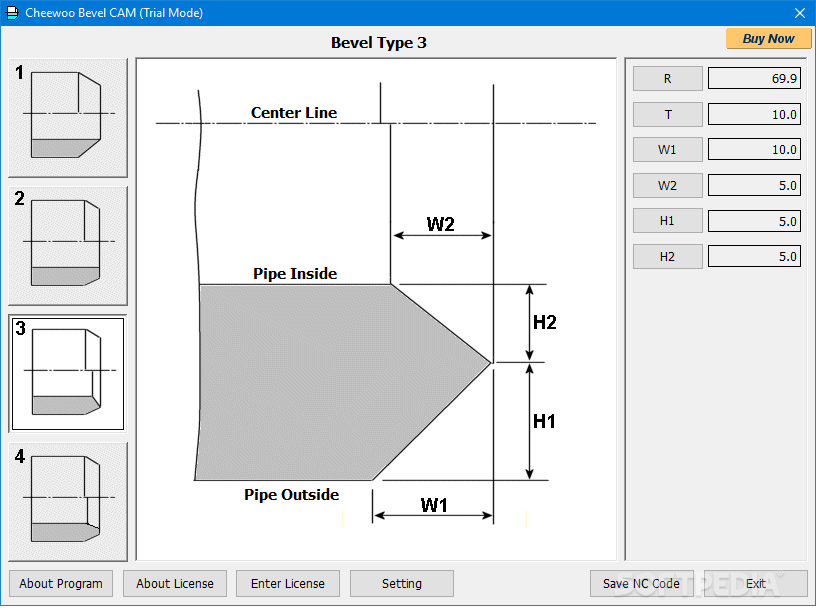The width and height of the screenshot is (816, 611).
Task: Focus the H1 value input field
Action: (x=754, y=221)
